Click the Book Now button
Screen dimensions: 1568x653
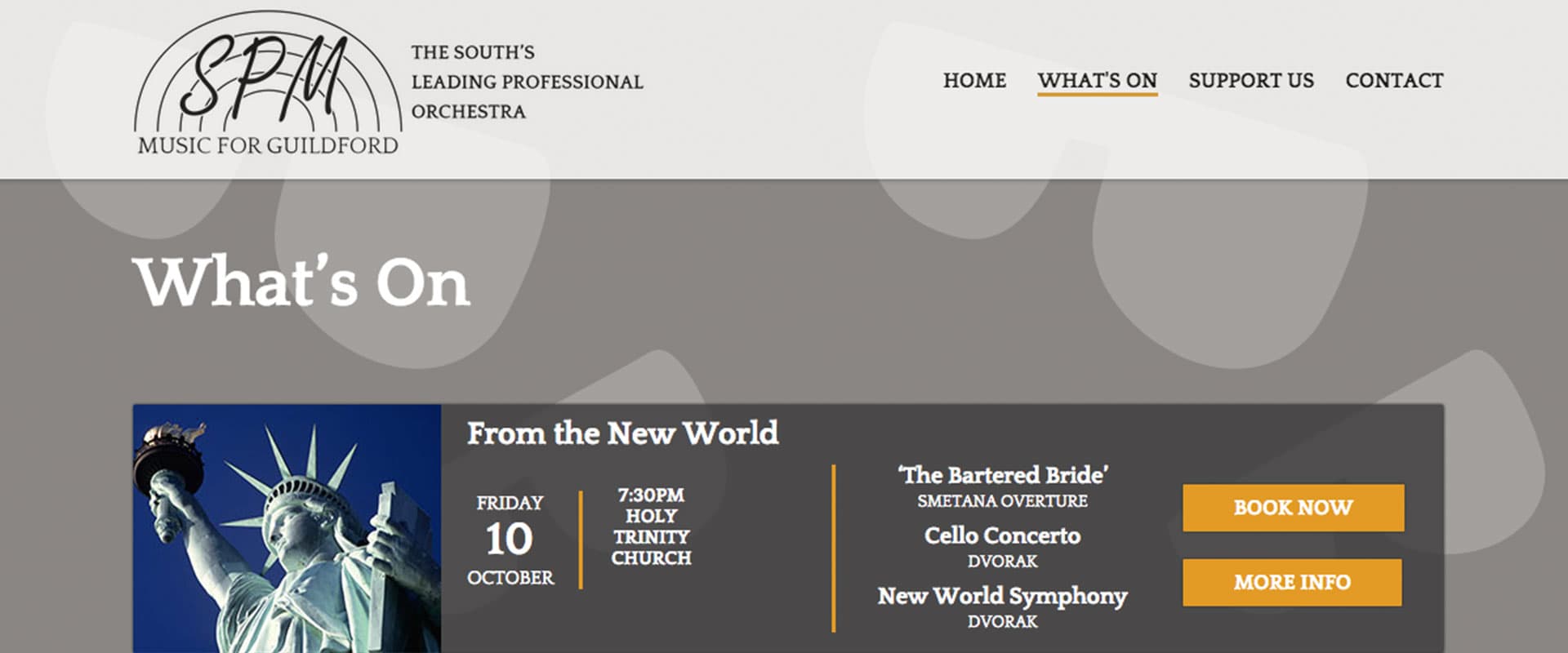tap(1294, 508)
